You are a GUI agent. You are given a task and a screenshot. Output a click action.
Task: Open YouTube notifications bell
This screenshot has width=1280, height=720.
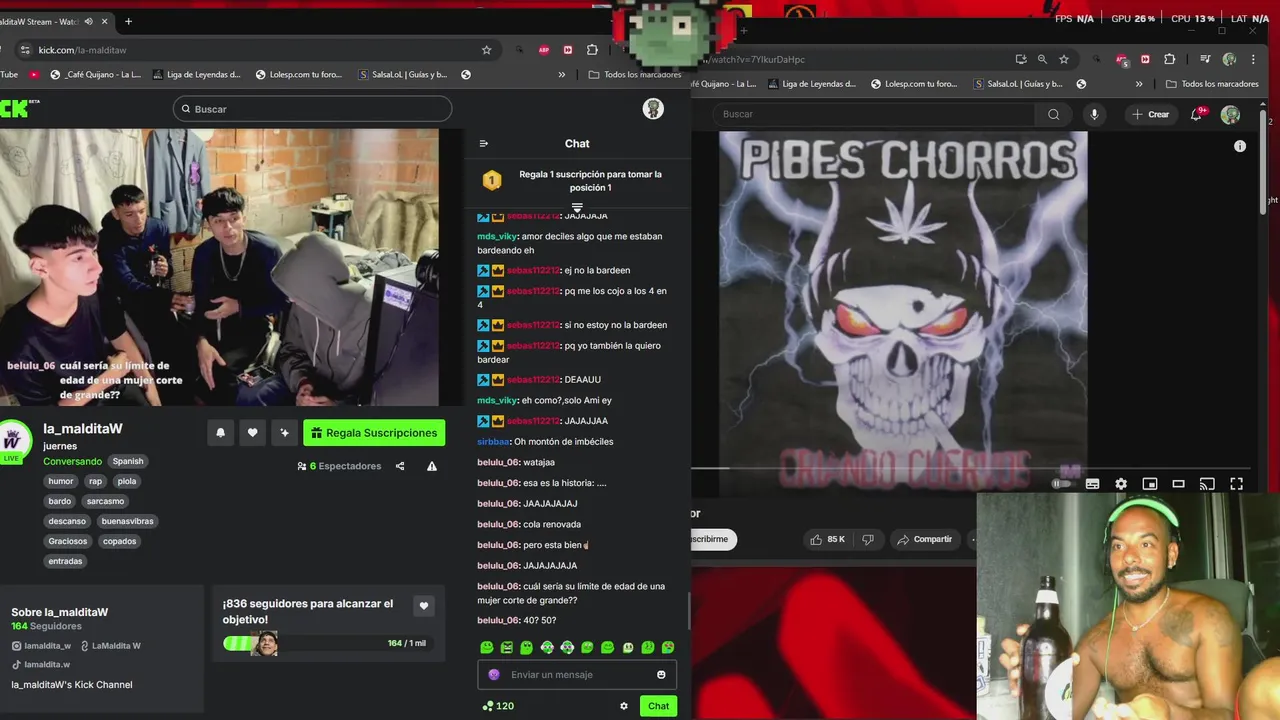(1196, 114)
